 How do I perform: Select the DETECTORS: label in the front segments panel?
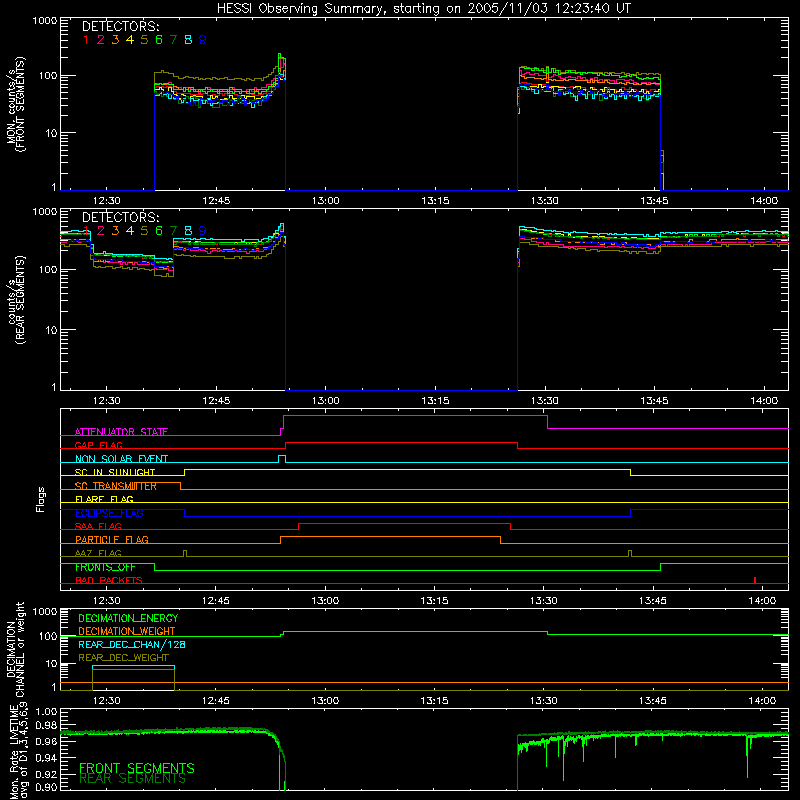click(120, 27)
